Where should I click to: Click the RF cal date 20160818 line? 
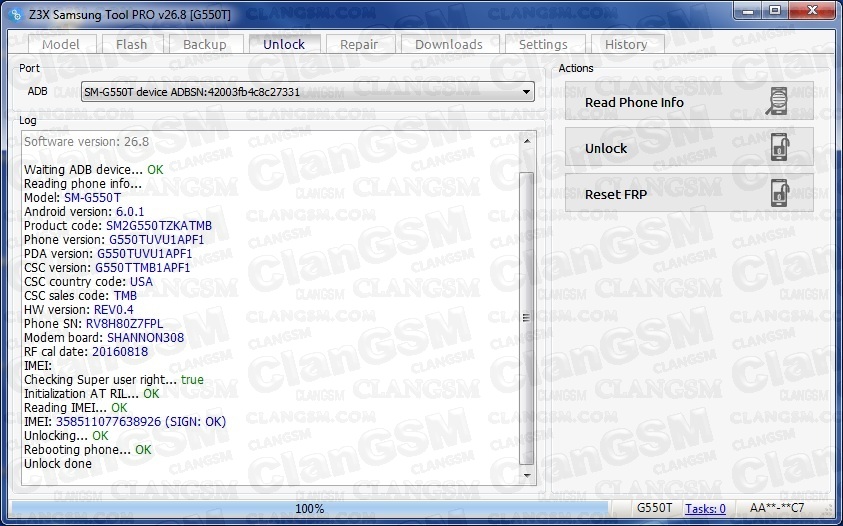click(x=86, y=352)
